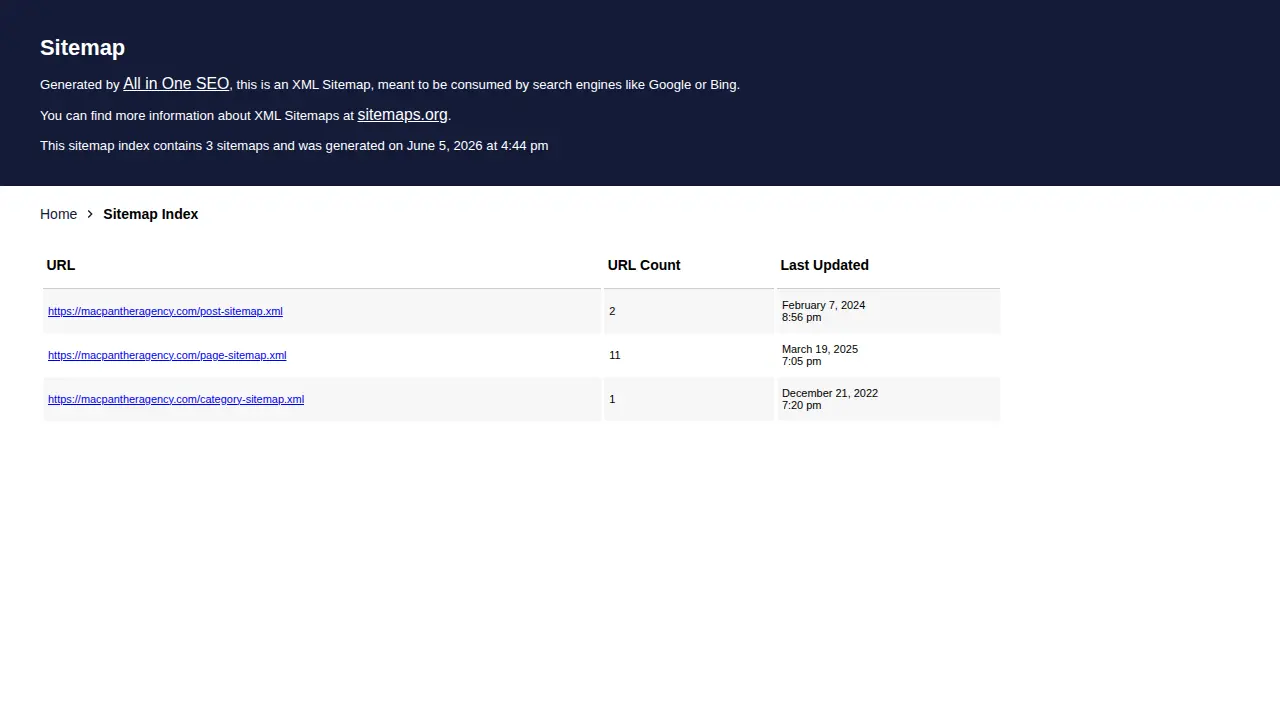Open the post-sitemap.xml link

165,311
